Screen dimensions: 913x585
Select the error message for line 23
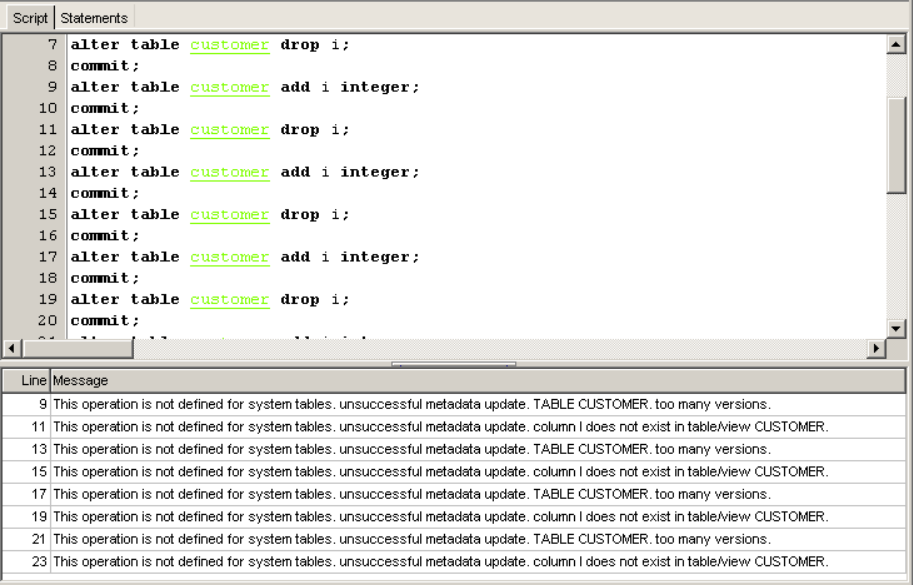(439, 561)
